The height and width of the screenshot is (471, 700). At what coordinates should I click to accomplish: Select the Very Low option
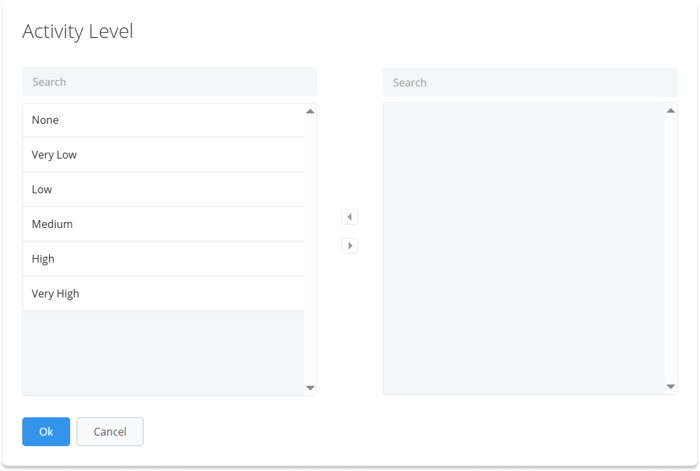tap(163, 155)
